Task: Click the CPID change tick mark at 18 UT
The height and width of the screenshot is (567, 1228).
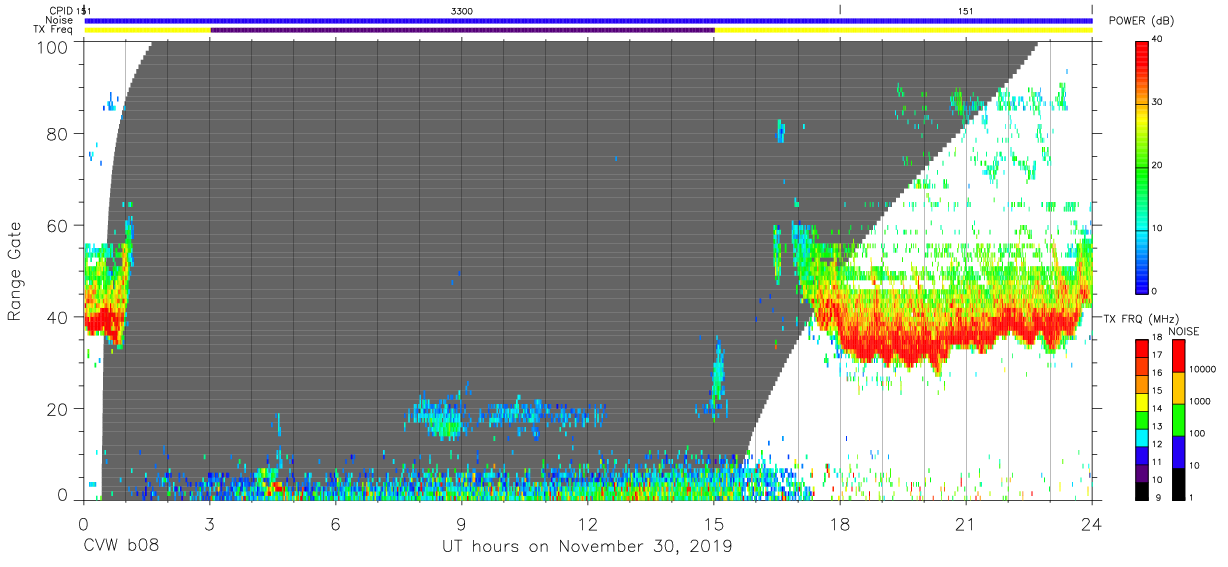Action: [840, 10]
